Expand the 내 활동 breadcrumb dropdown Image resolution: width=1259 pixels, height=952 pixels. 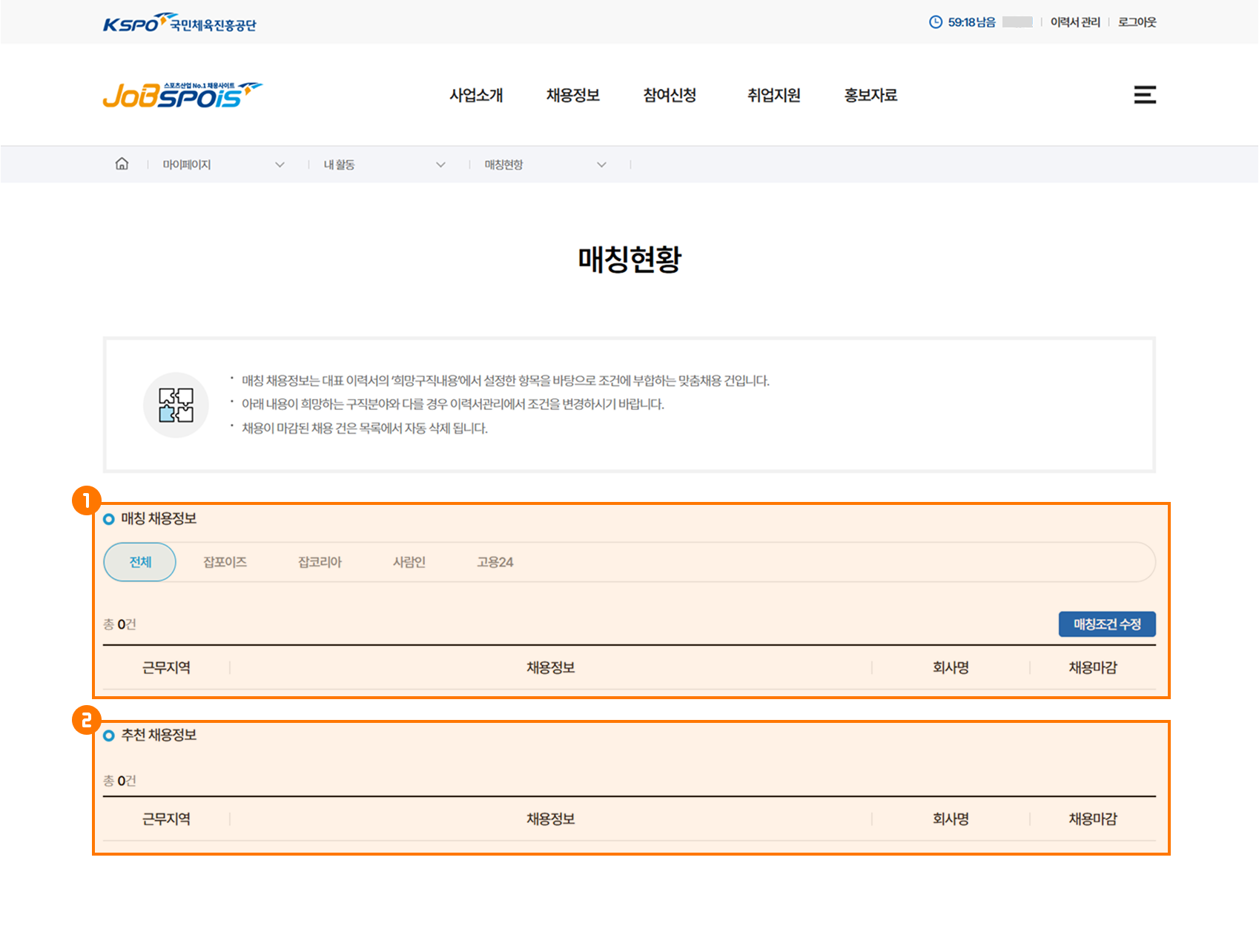440,165
